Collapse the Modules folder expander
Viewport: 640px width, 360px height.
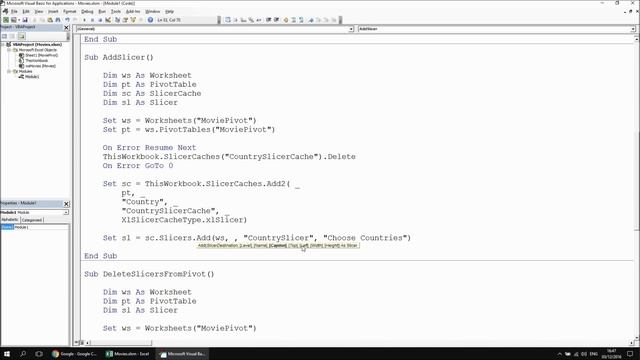[x=9, y=71]
